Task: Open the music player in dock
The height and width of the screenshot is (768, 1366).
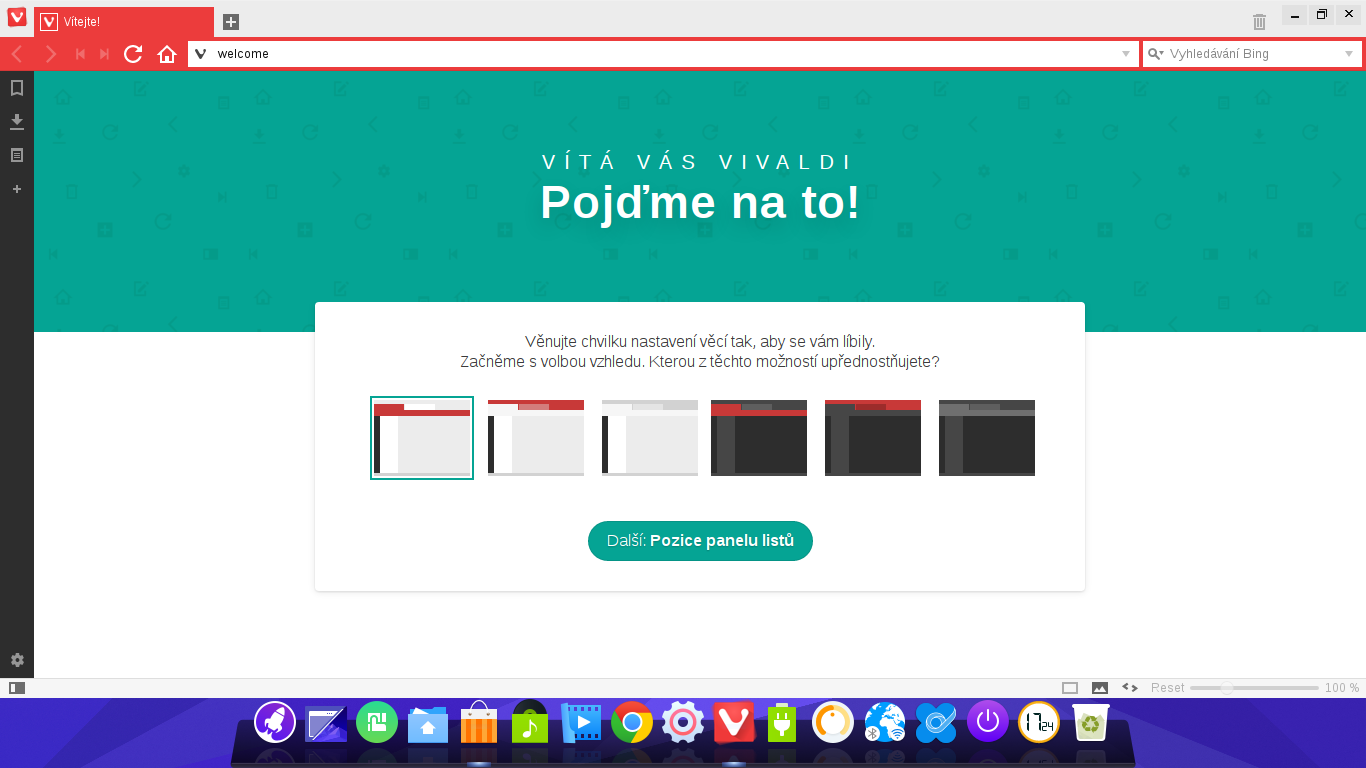Action: click(530, 721)
